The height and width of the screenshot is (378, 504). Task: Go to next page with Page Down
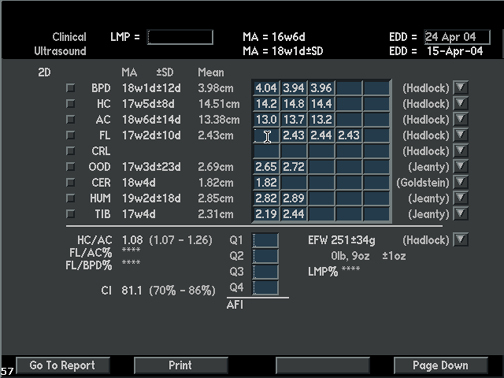coord(441,365)
